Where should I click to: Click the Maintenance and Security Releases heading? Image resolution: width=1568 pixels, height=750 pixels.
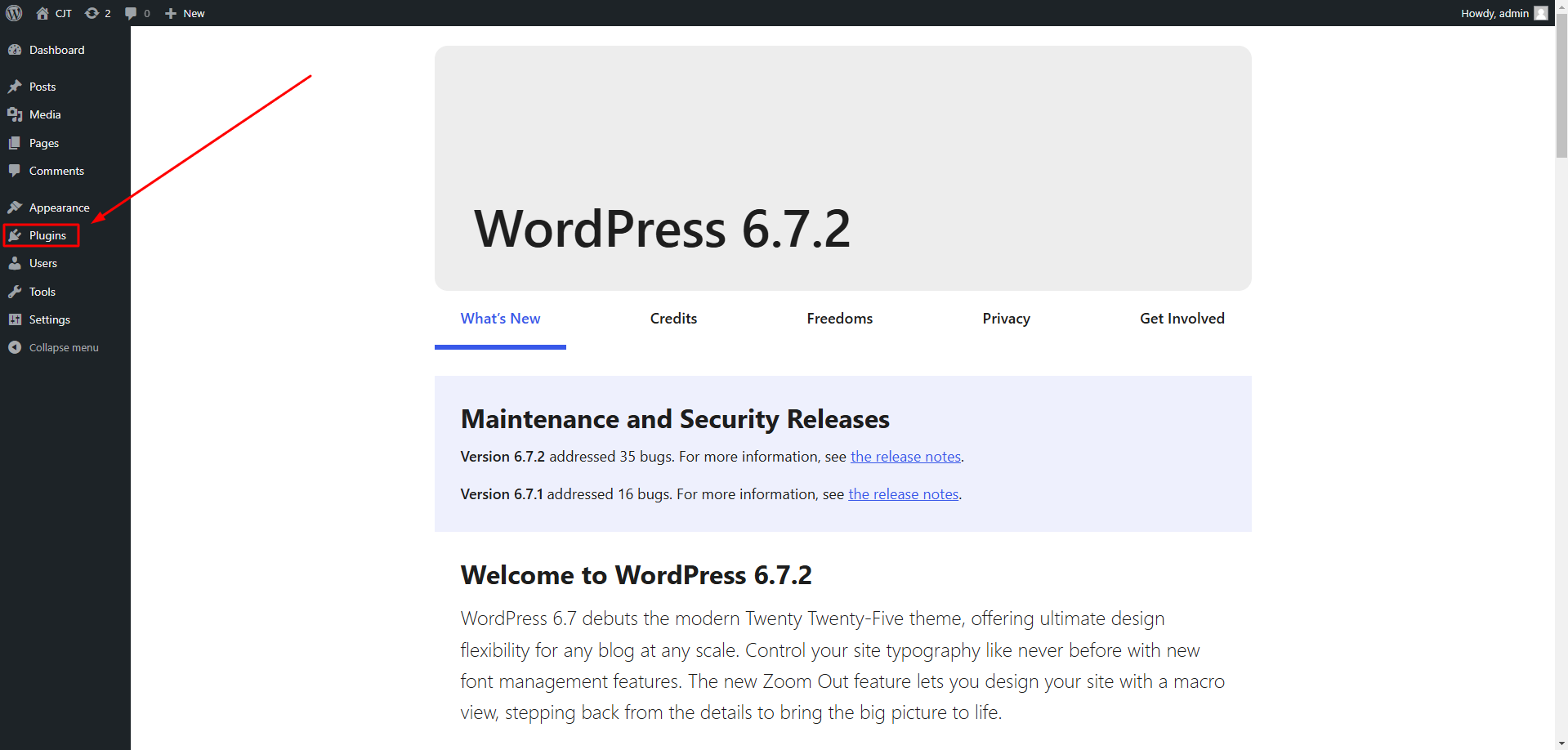pos(675,419)
